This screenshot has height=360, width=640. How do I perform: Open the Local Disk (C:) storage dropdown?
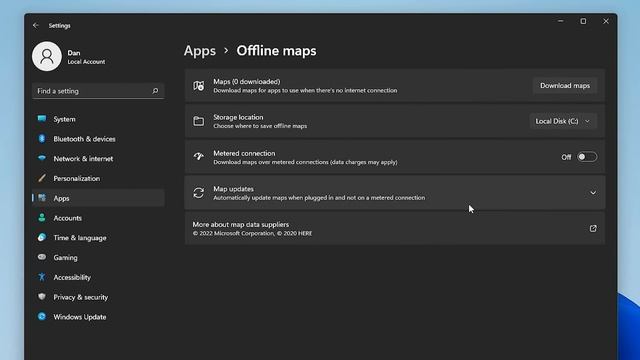[563, 121]
